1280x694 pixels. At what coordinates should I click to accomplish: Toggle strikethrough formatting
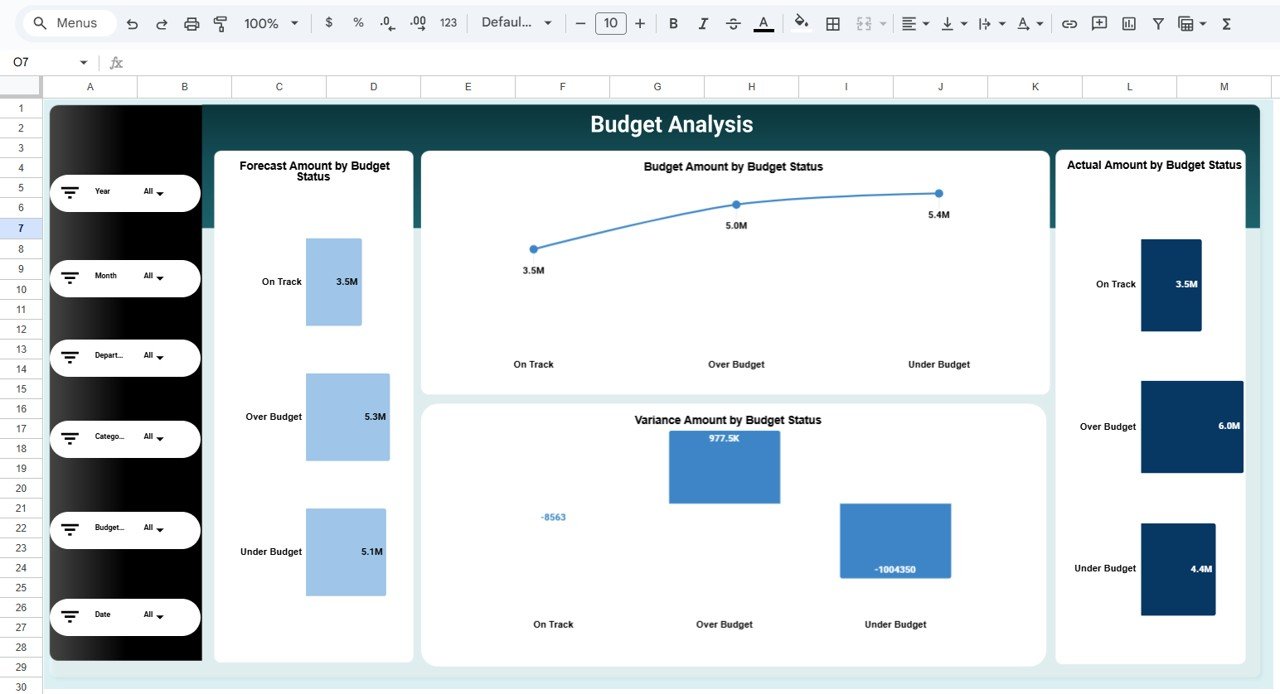[733, 23]
